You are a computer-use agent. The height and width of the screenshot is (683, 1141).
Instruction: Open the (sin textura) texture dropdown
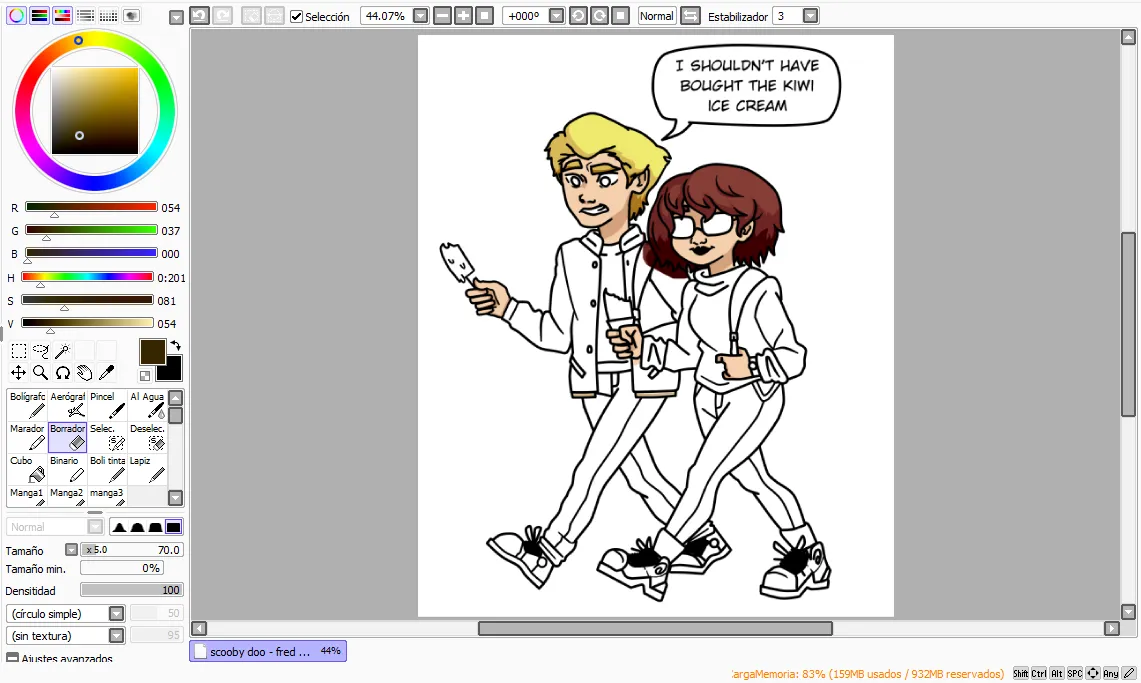[x=116, y=635]
